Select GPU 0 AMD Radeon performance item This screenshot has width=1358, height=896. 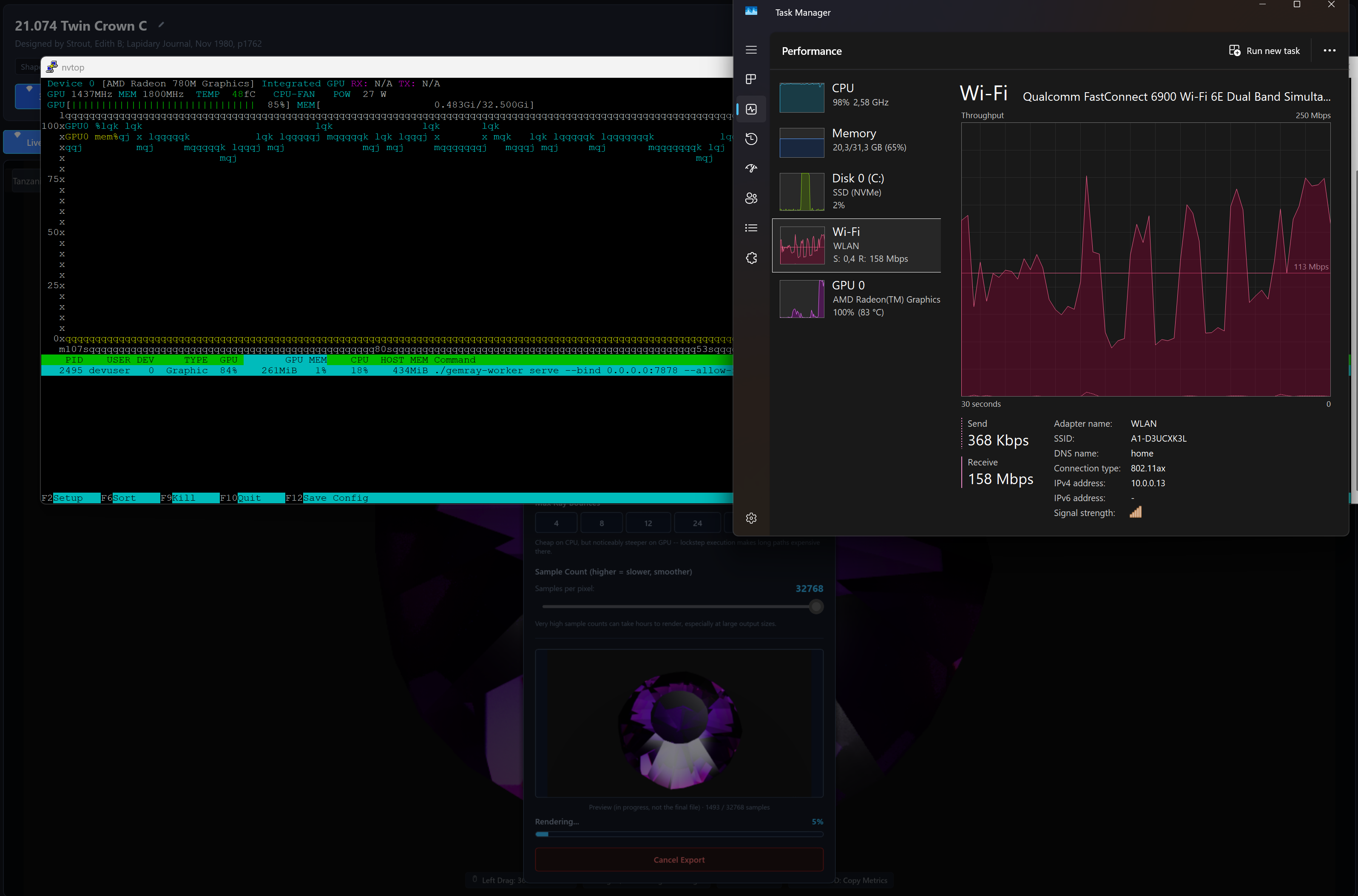pos(856,299)
